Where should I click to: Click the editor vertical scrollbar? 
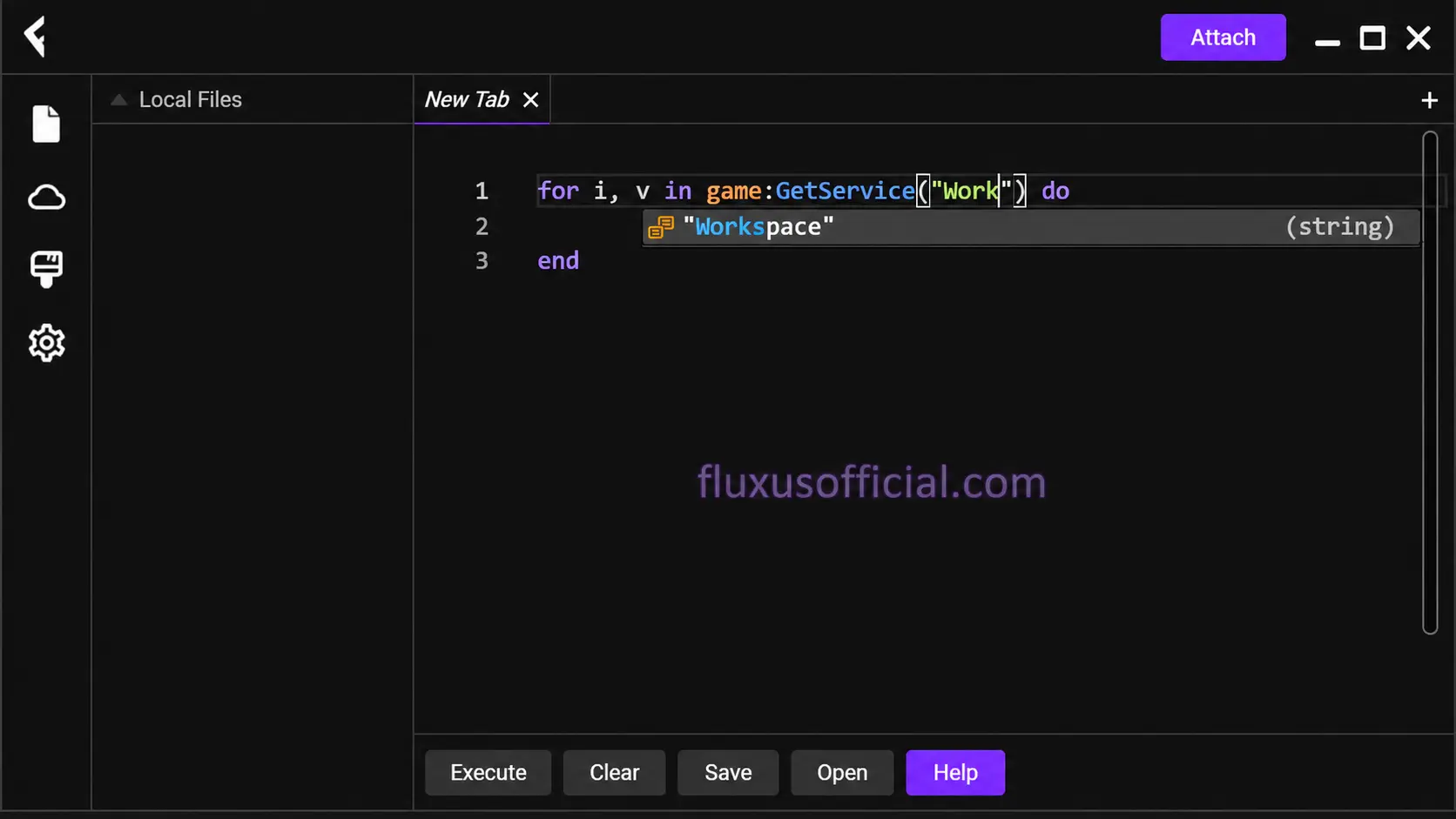(1430, 383)
